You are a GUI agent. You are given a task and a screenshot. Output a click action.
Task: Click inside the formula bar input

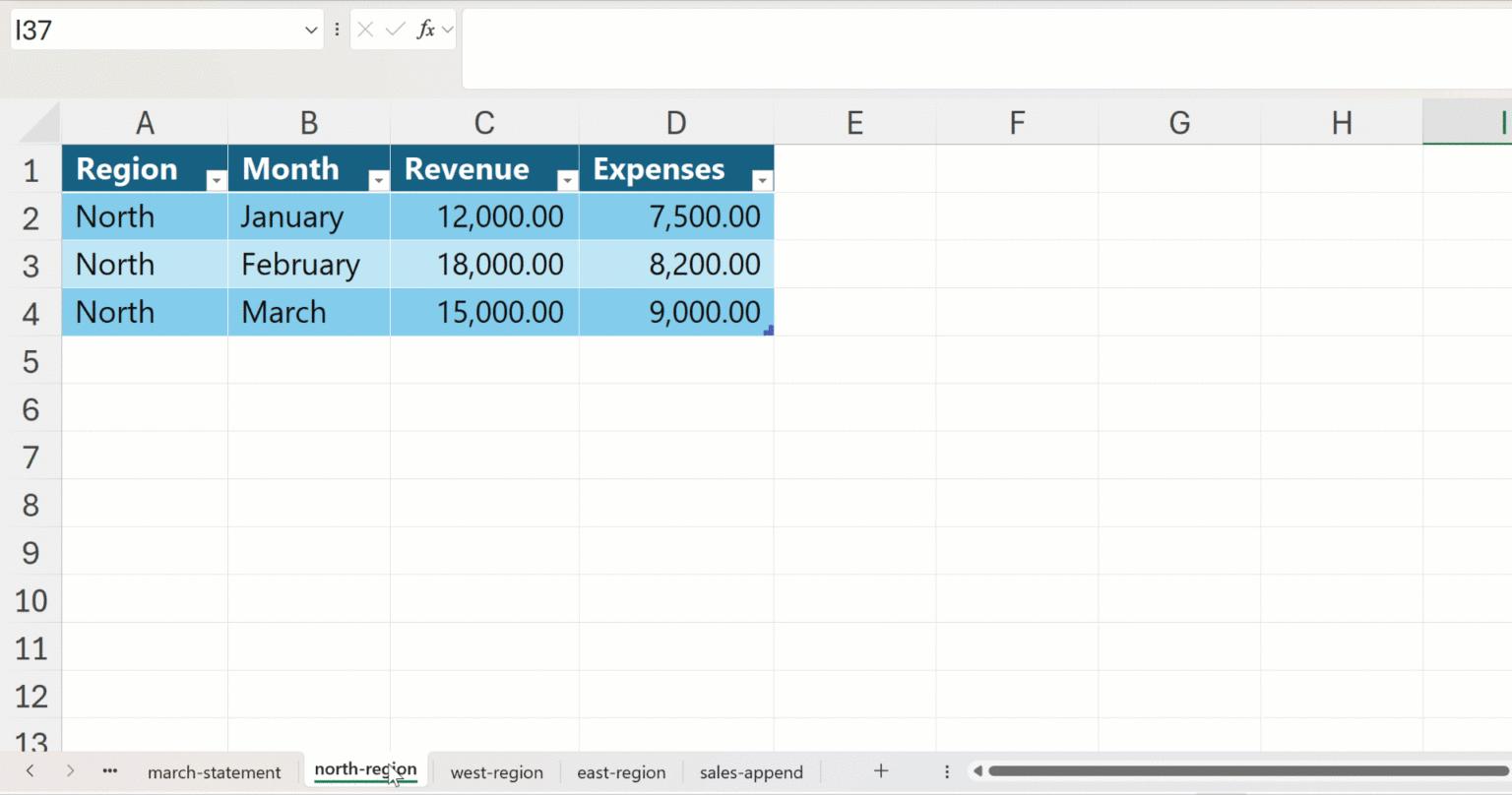(984, 49)
